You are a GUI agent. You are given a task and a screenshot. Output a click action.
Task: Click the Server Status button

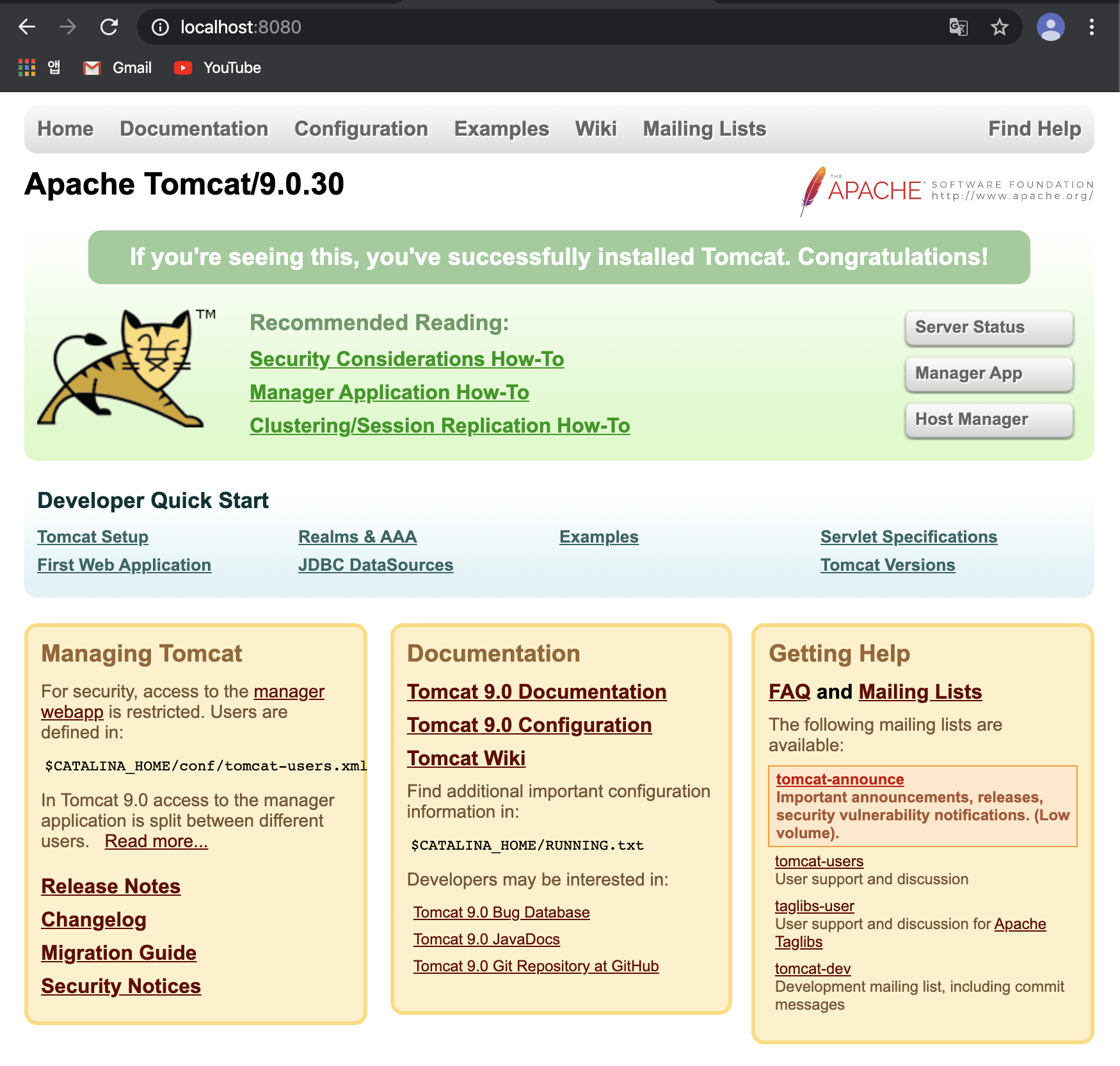989,328
